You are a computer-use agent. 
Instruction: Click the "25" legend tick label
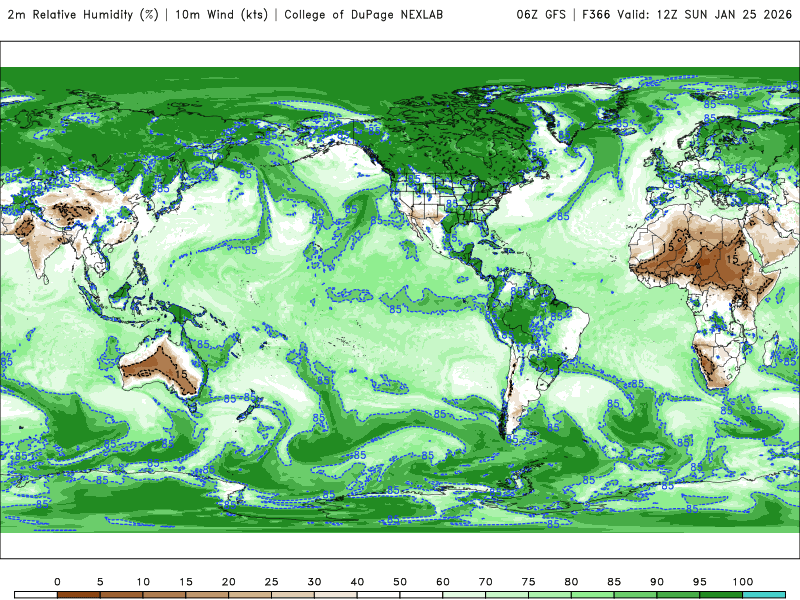coord(271,582)
